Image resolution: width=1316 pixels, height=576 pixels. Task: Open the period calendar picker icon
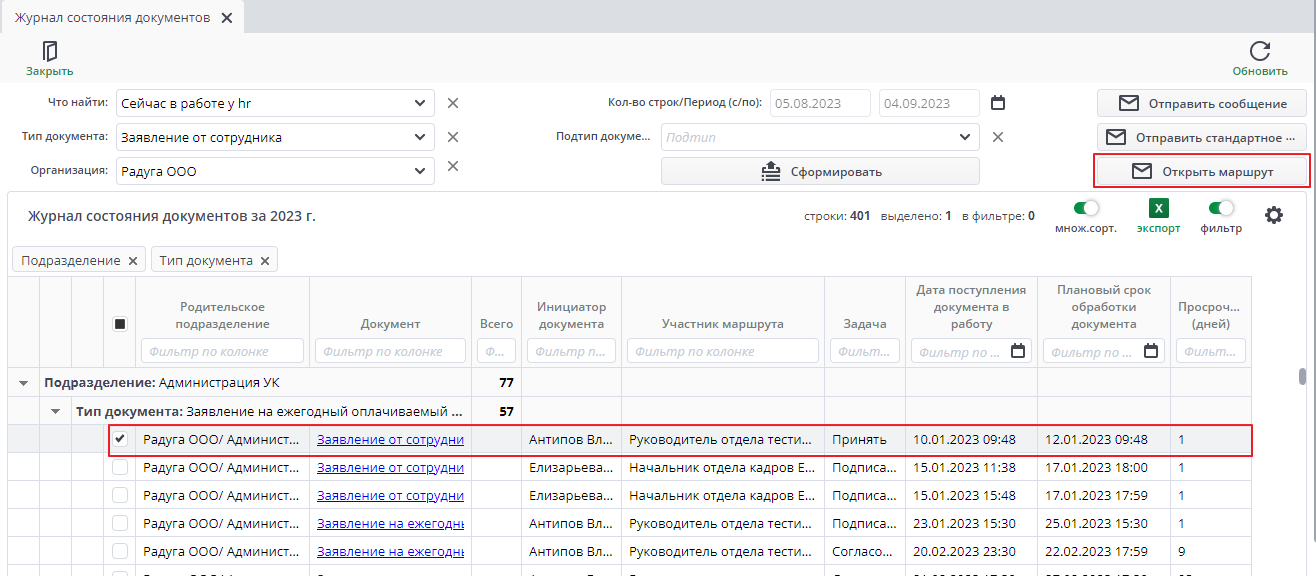pos(997,103)
